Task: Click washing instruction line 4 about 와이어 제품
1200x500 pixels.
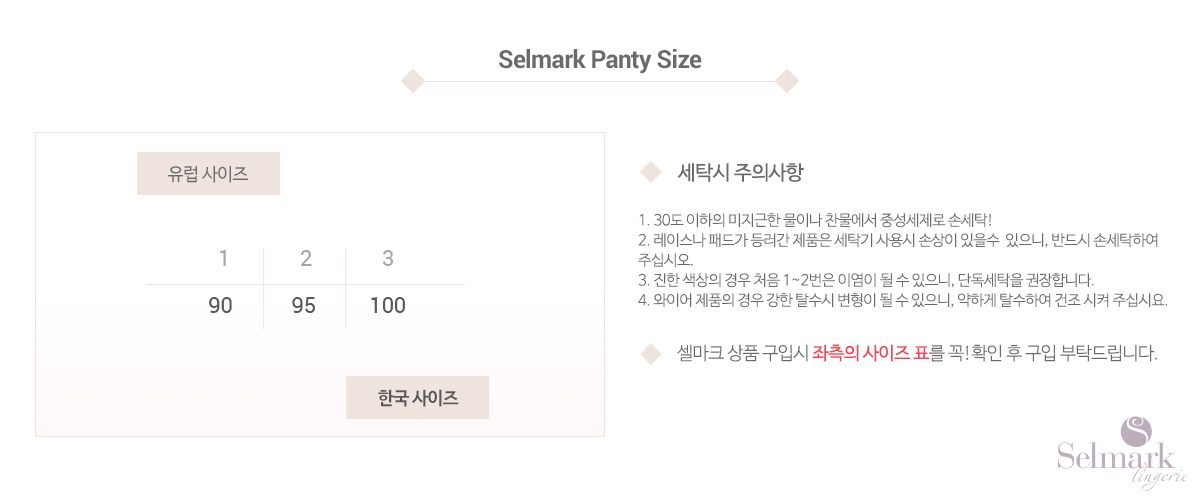Action: [900, 299]
